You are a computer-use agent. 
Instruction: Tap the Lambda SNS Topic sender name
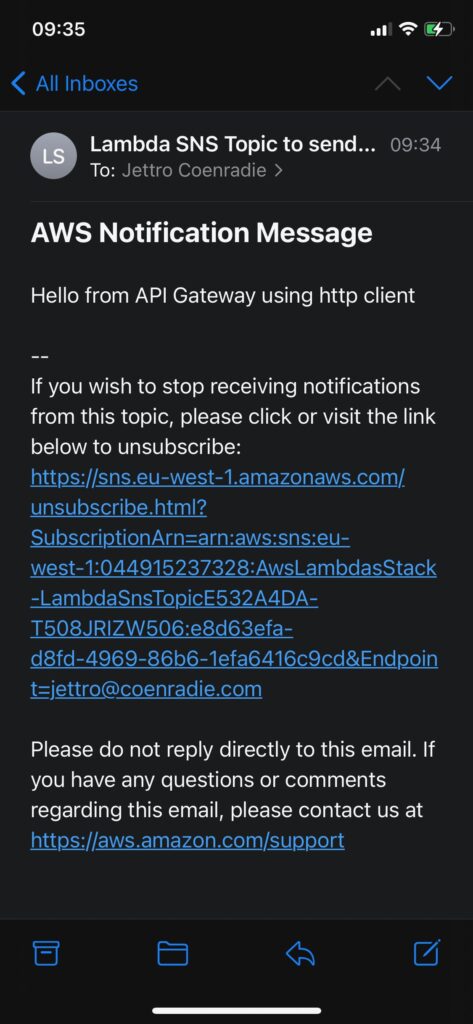[233, 144]
